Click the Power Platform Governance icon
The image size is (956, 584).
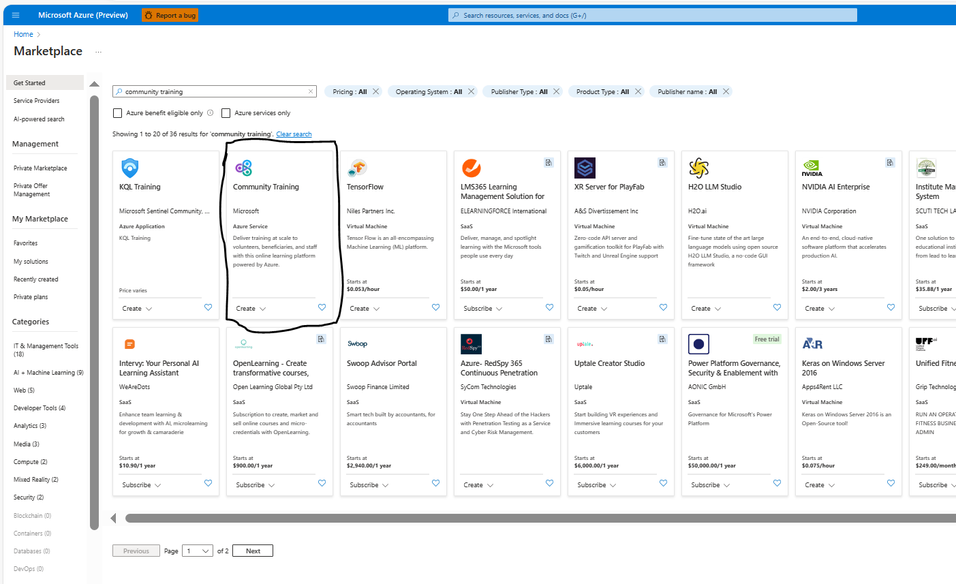pyautogui.click(x=699, y=344)
